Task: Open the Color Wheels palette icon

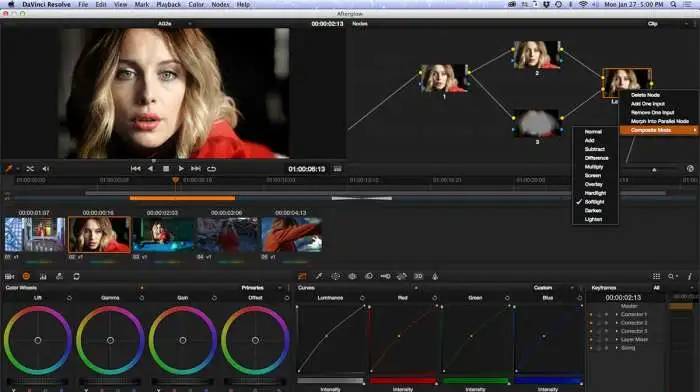Action: [x=26, y=276]
